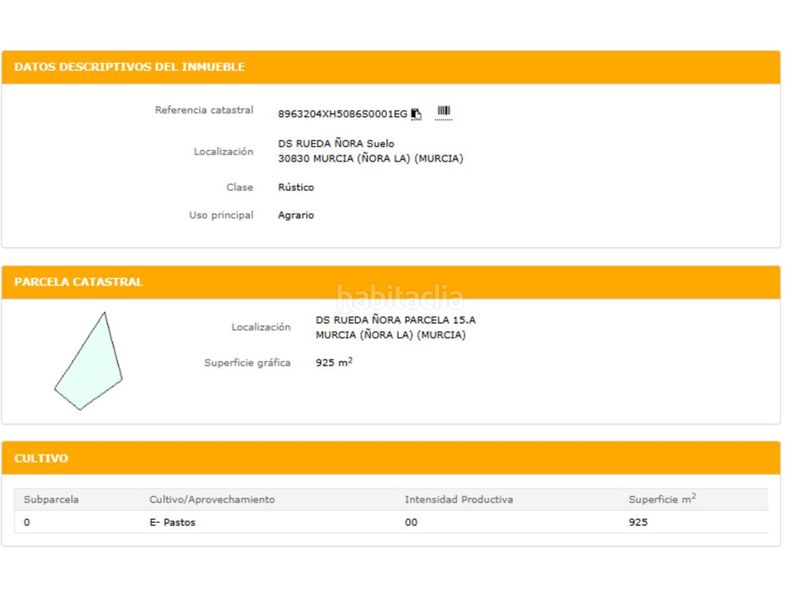Select the reference number 8963204XH5086S0001EG
The width and height of the screenshot is (800, 600).
tap(342, 114)
